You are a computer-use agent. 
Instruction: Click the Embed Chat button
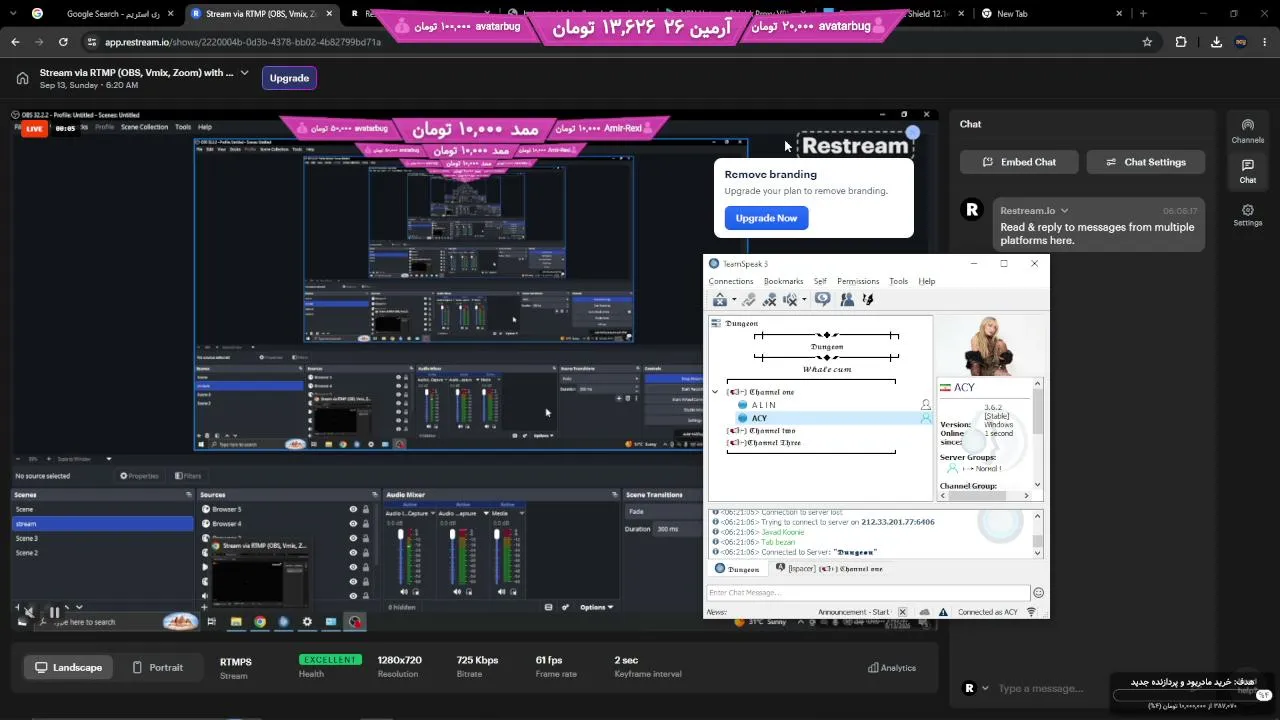tap(1020, 162)
